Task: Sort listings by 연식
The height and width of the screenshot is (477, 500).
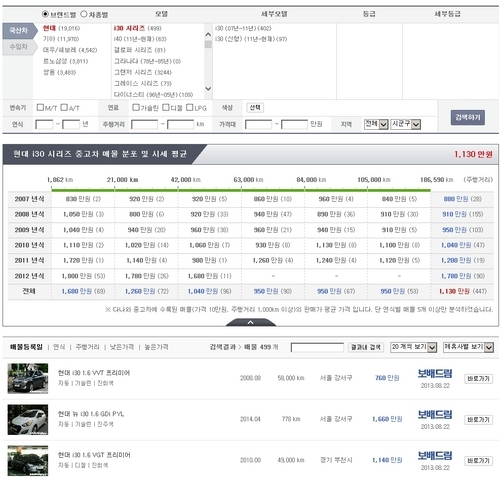Action: point(59,347)
